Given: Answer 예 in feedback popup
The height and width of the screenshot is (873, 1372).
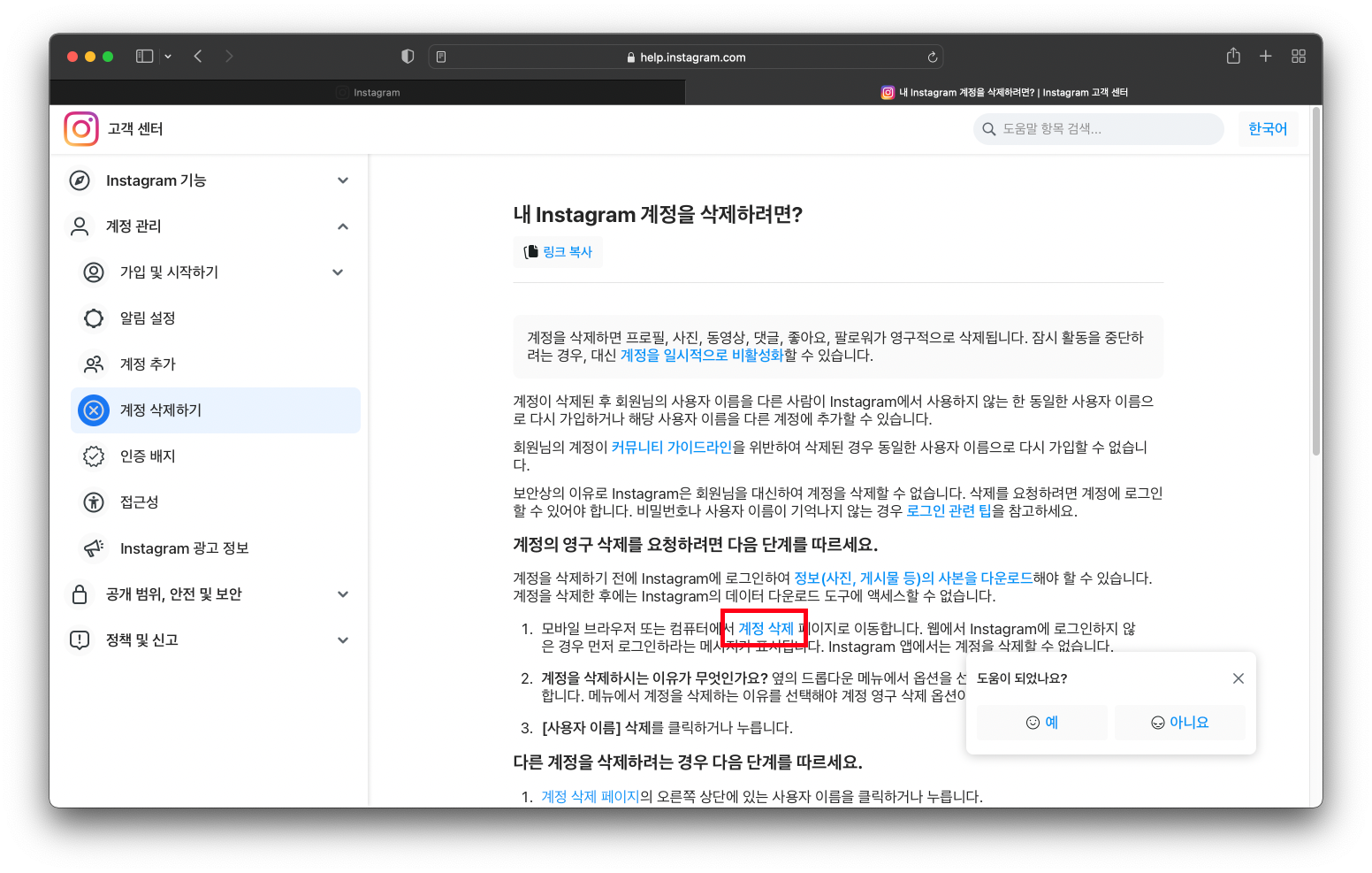Looking at the screenshot, I should (x=1042, y=723).
